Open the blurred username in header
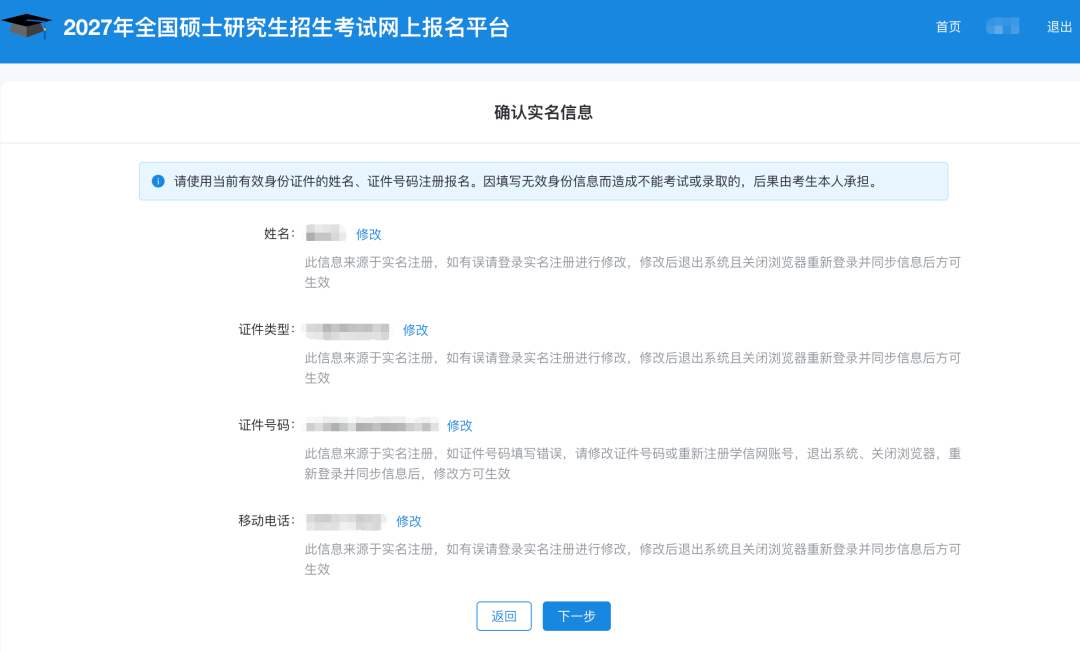The image size is (1080, 652). coord(1002,27)
